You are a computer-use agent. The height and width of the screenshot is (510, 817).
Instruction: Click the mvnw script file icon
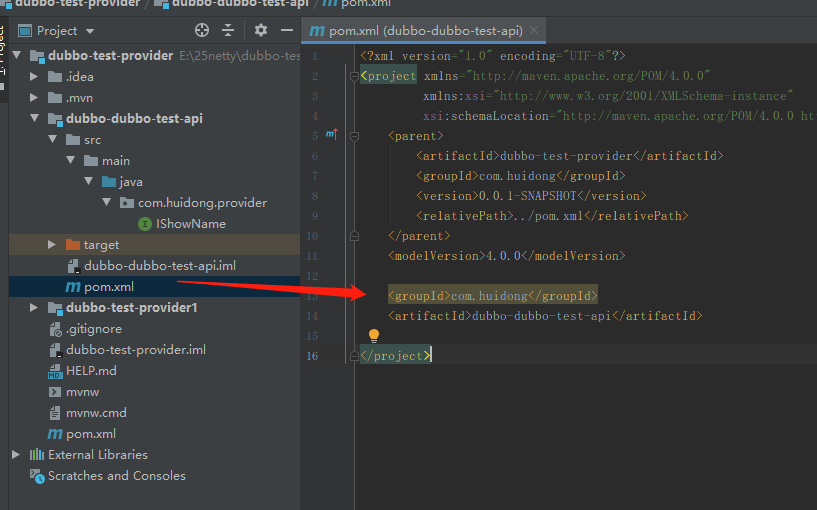click(55, 392)
